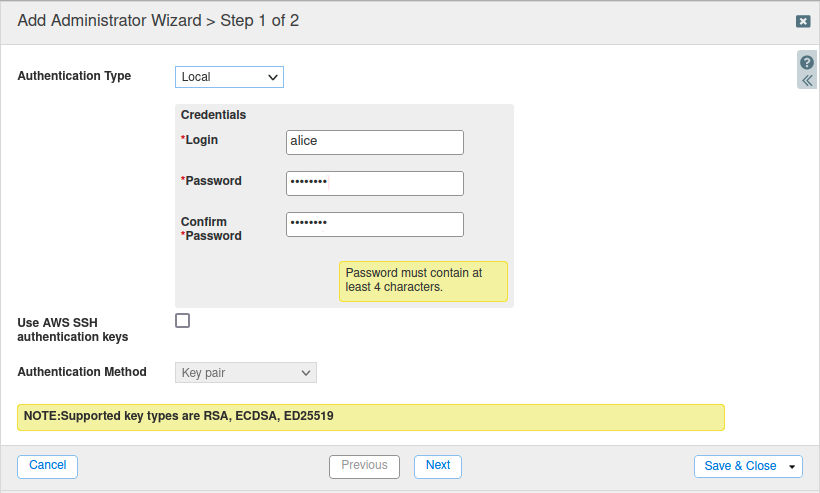
Task: Expand the Save & Close arrow menu
Action: tap(793, 467)
